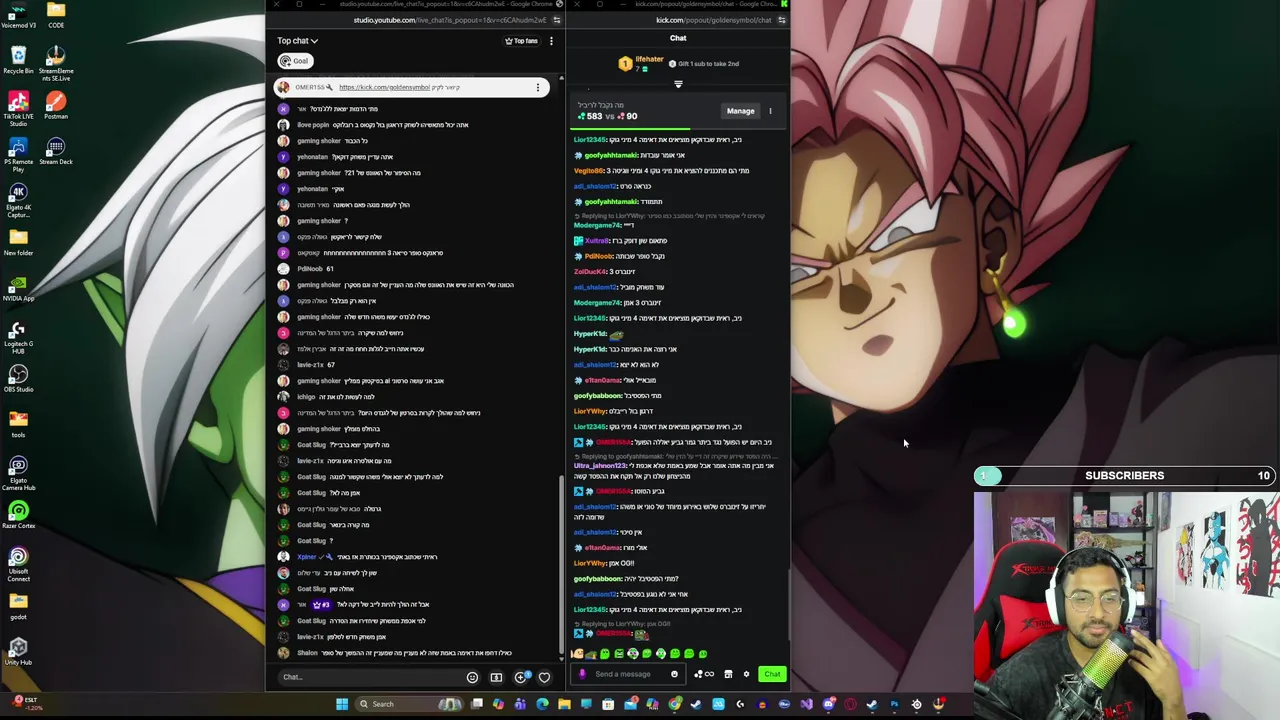Viewport: 1280px width, 720px height.
Task: Click the Kick poll green progress bar
Action: pos(630,128)
